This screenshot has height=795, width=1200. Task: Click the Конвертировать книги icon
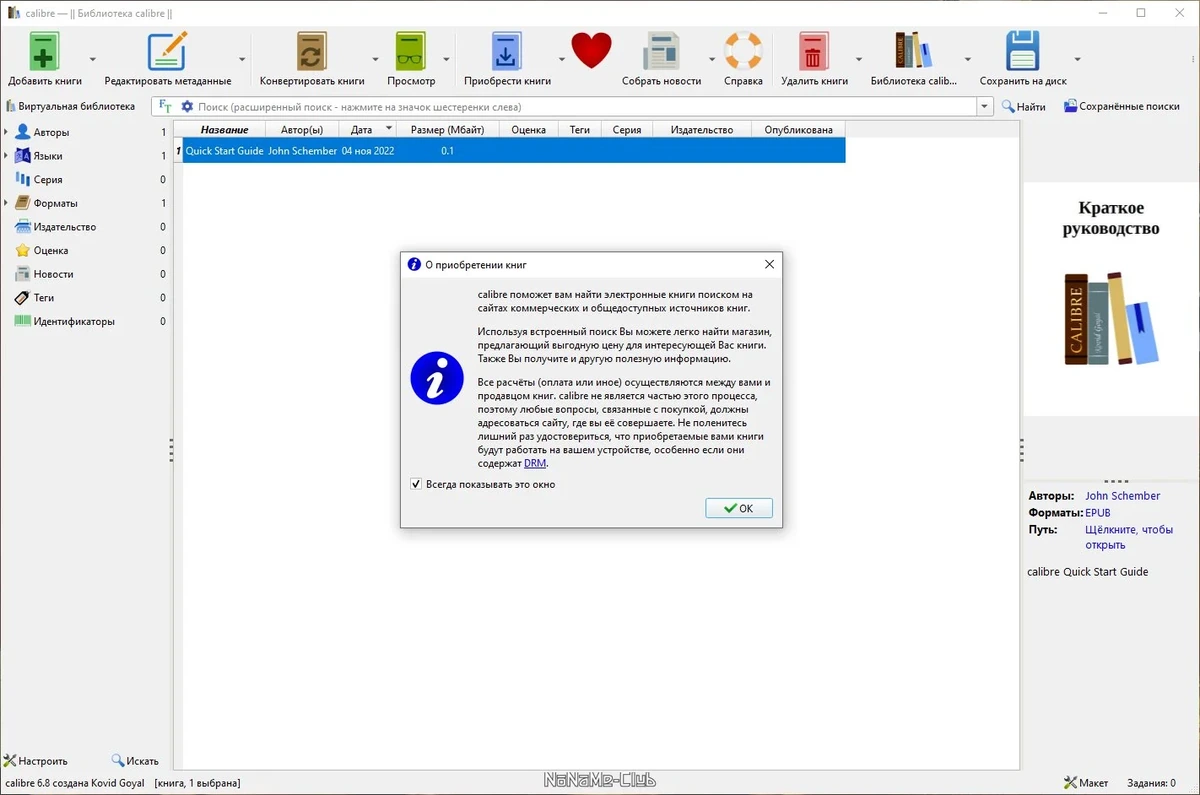click(x=312, y=51)
